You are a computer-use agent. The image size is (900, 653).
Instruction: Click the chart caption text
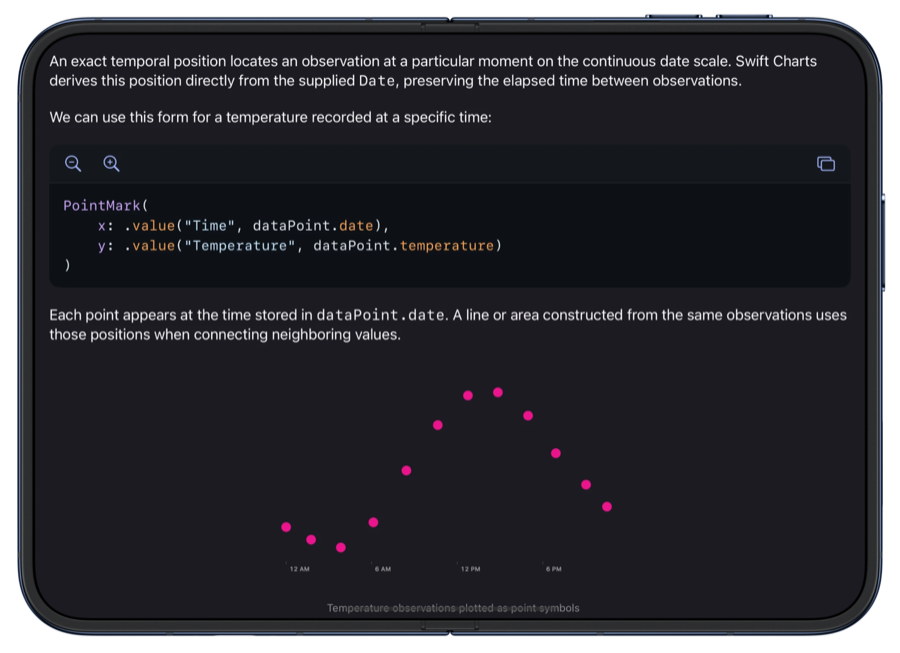pyautogui.click(x=453, y=608)
